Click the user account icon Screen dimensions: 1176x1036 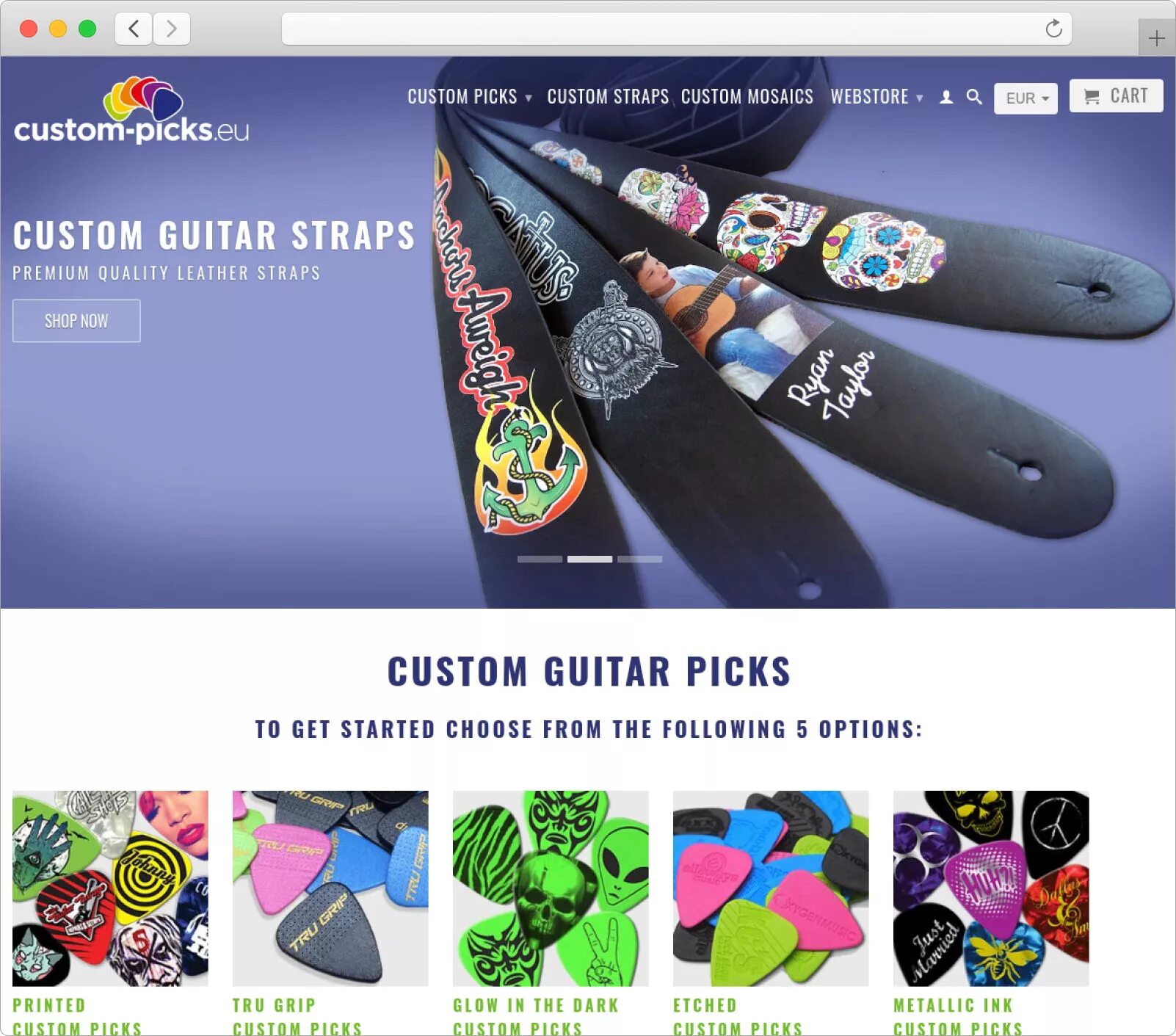(x=946, y=97)
